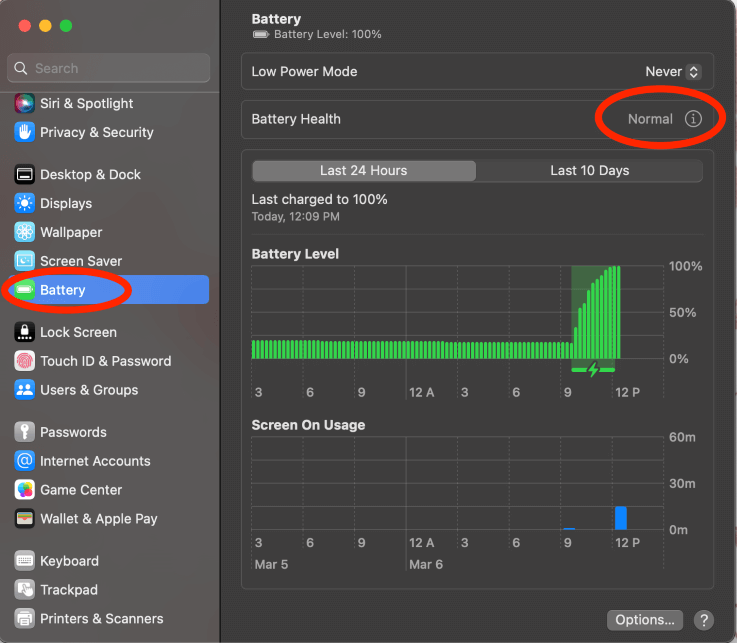Select Lock Screen in the sidebar
The height and width of the screenshot is (643, 737).
[78, 332]
